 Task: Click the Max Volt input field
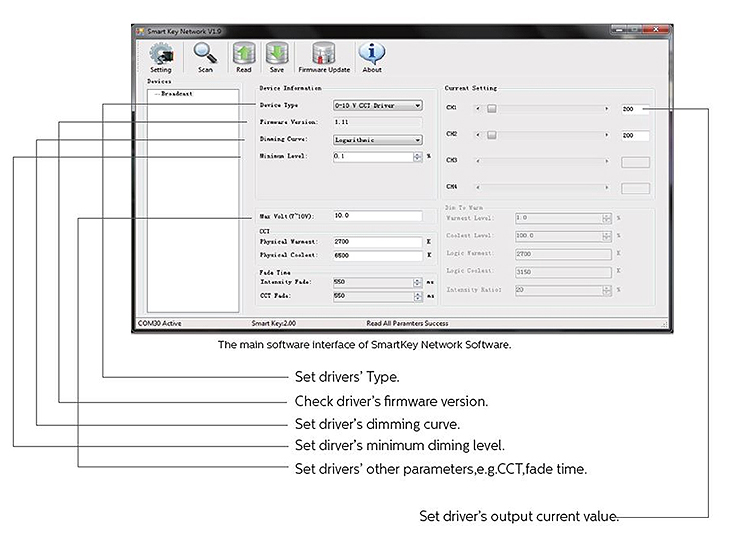click(x=378, y=216)
